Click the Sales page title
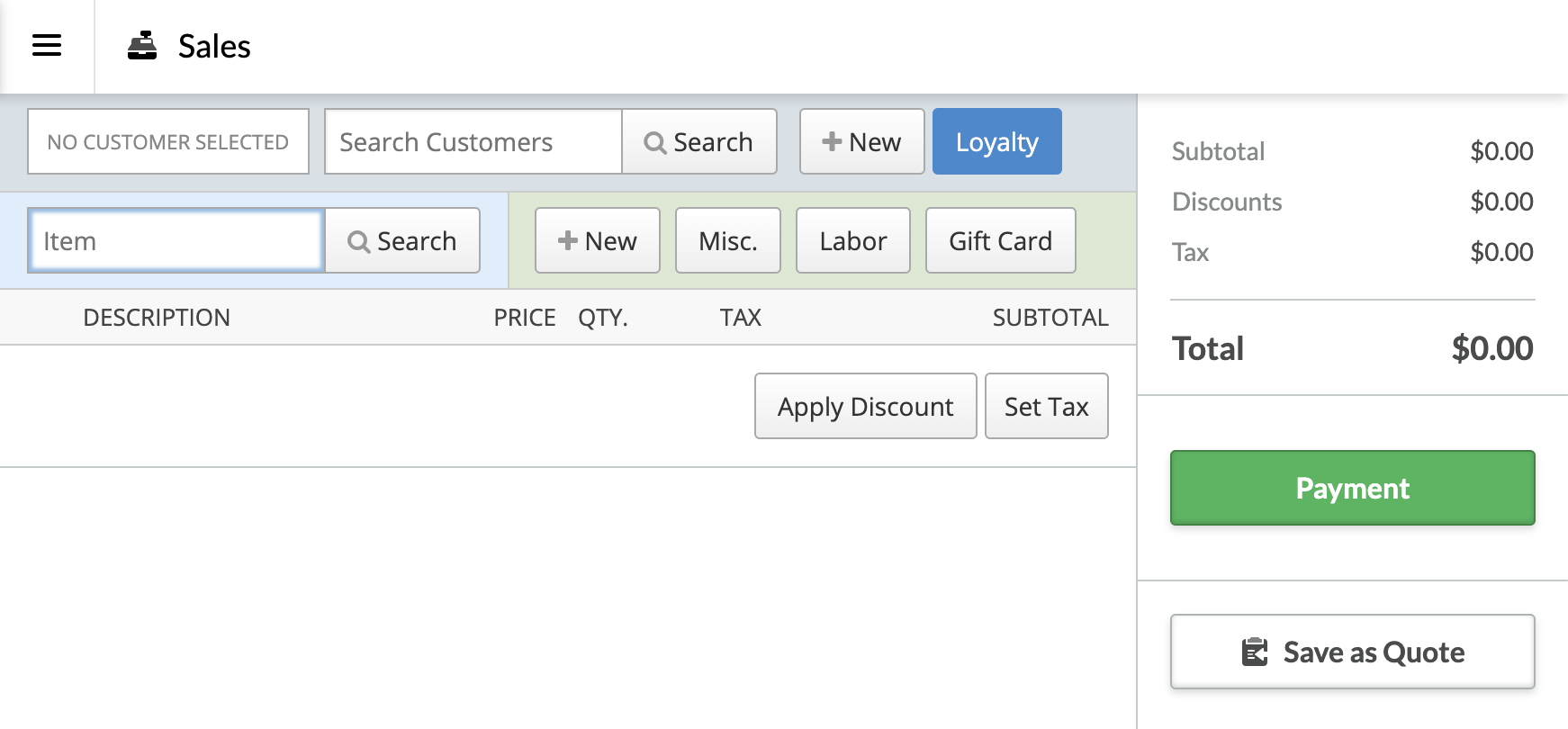The width and height of the screenshot is (1568, 729). [x=214, y=46]
